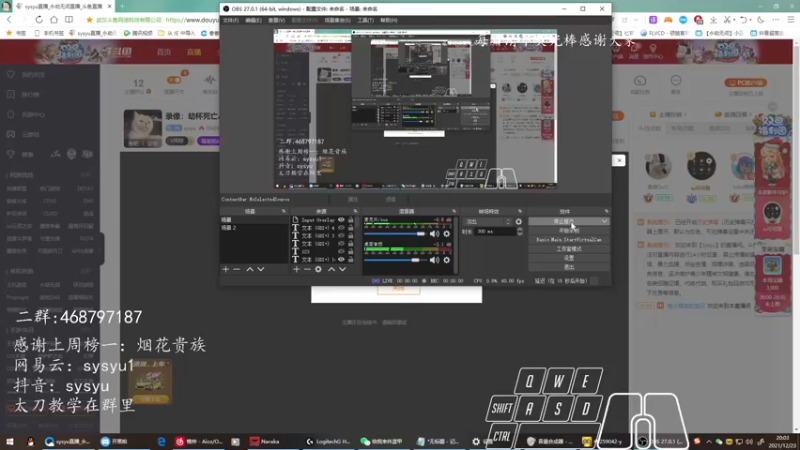Remove selected source with minus icon
The image size is (800, 450).
pyautogui.click(x=307, y=269)
